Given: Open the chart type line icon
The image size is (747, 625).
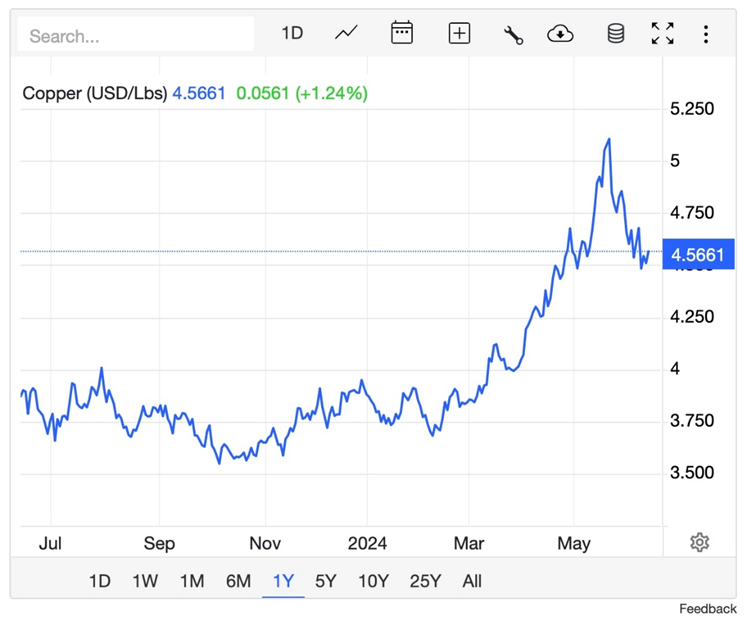Looking at the screenshot, I should [x=346, y=33].
